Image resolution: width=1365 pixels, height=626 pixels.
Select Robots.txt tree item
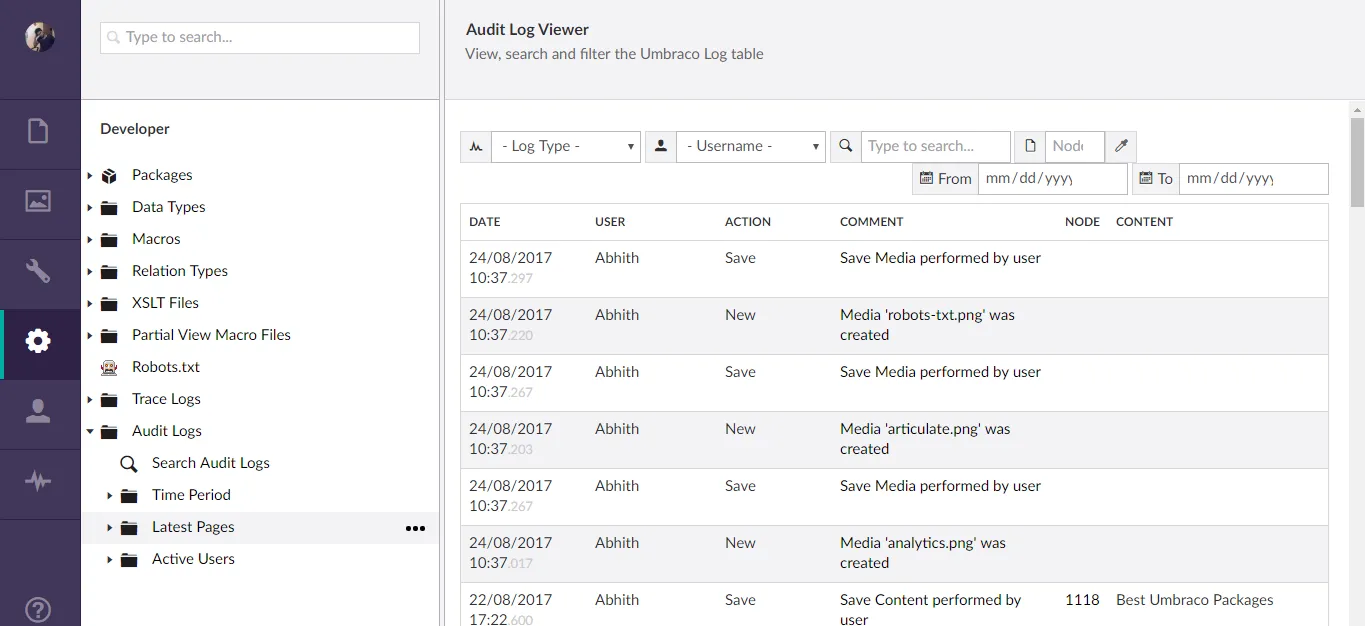[x=166, y=367]
